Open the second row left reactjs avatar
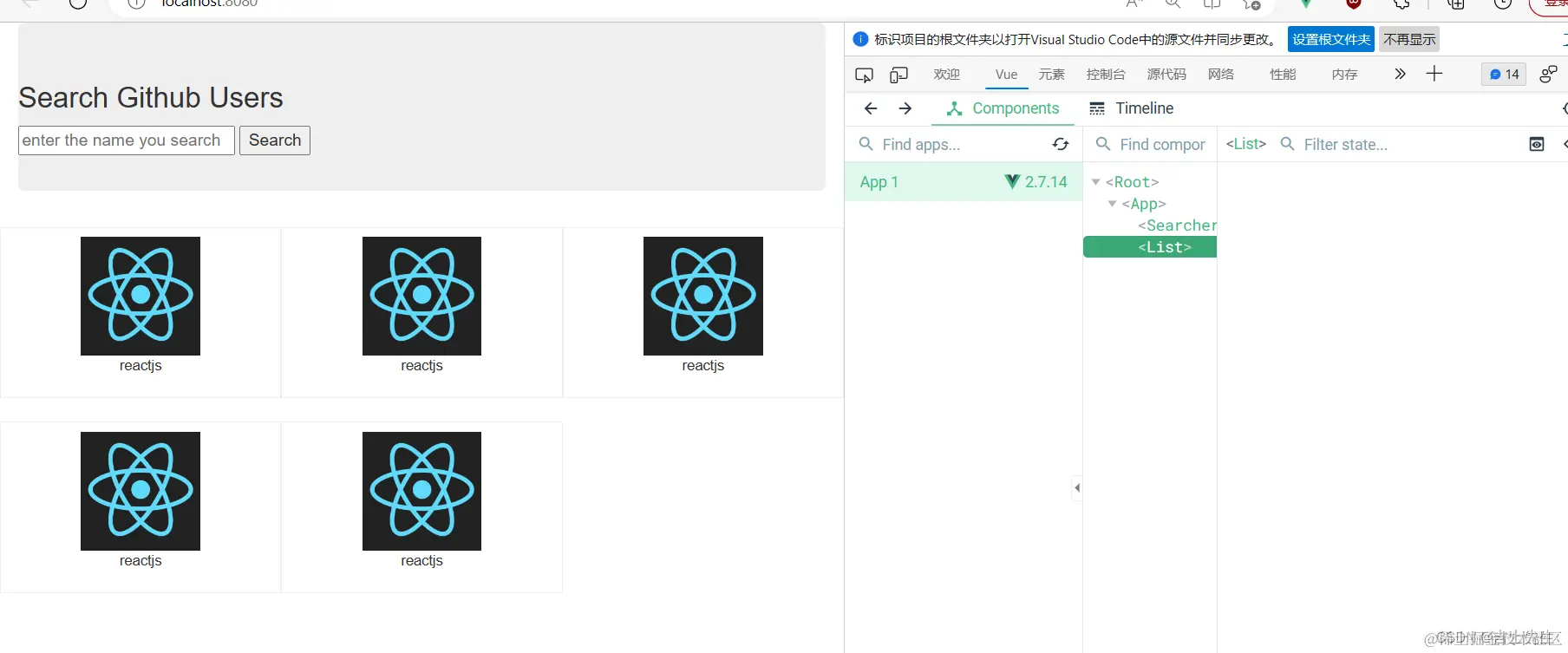This screenshot has height=653, width=1568. tap(140, 491)
